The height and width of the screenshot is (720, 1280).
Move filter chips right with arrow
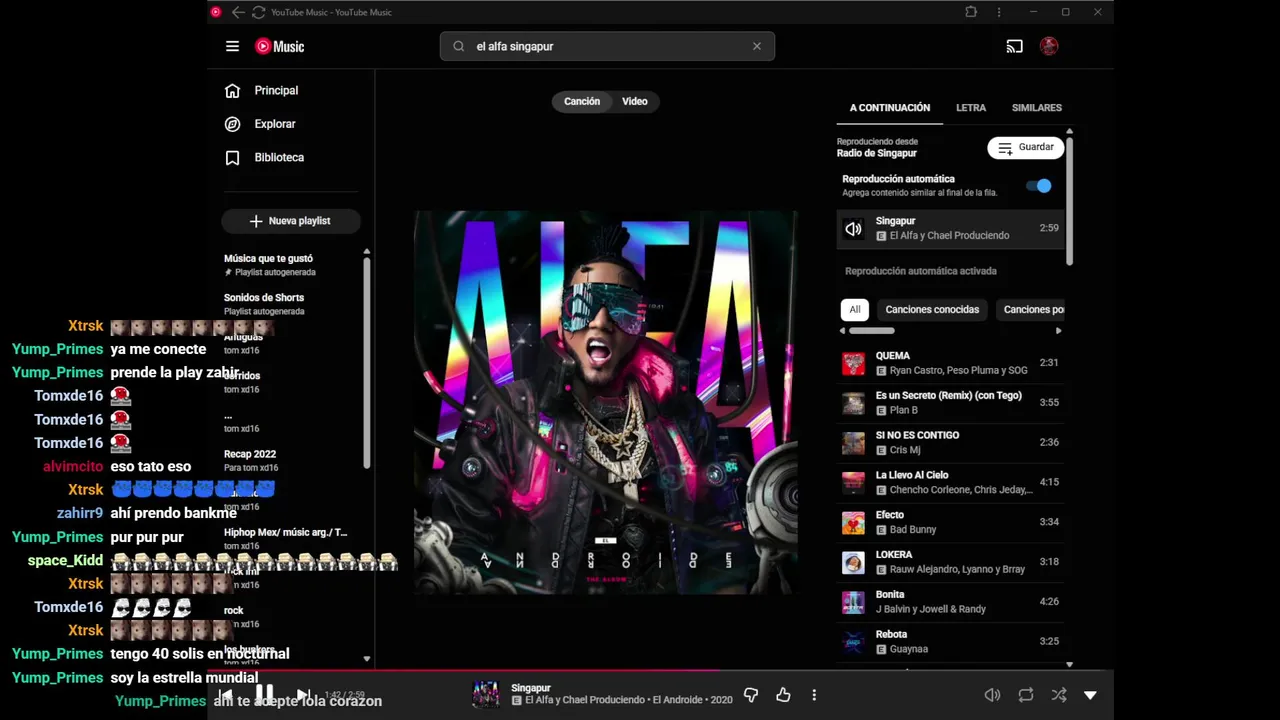(x=1058, y=331)
